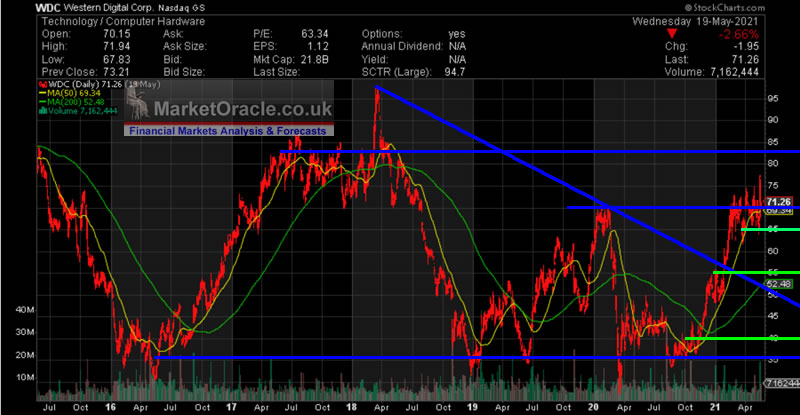Click the 45 price axis label
This screenshot has height=415, width=800.
(773, 316)
